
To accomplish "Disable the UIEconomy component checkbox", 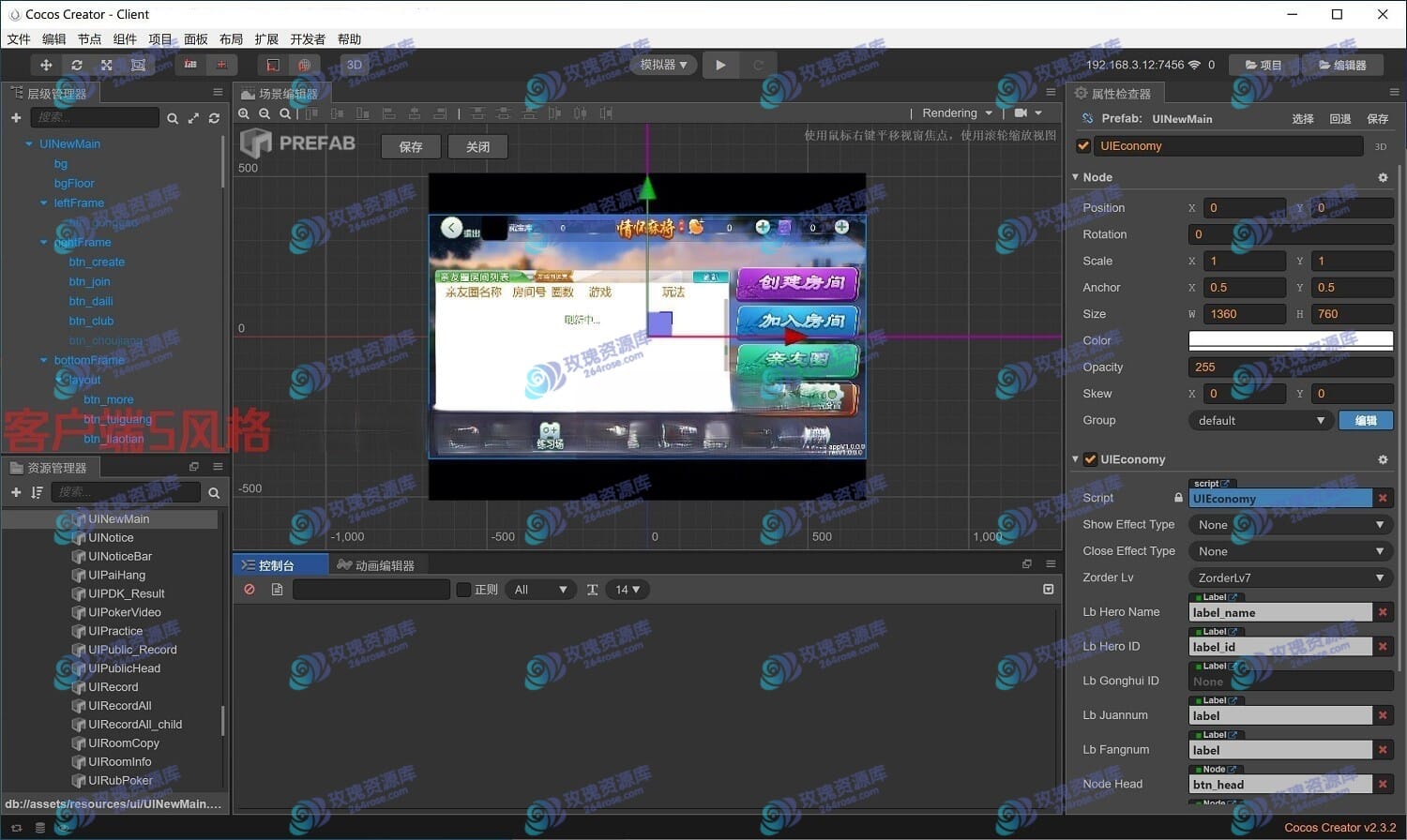I will coord(1090,459).
